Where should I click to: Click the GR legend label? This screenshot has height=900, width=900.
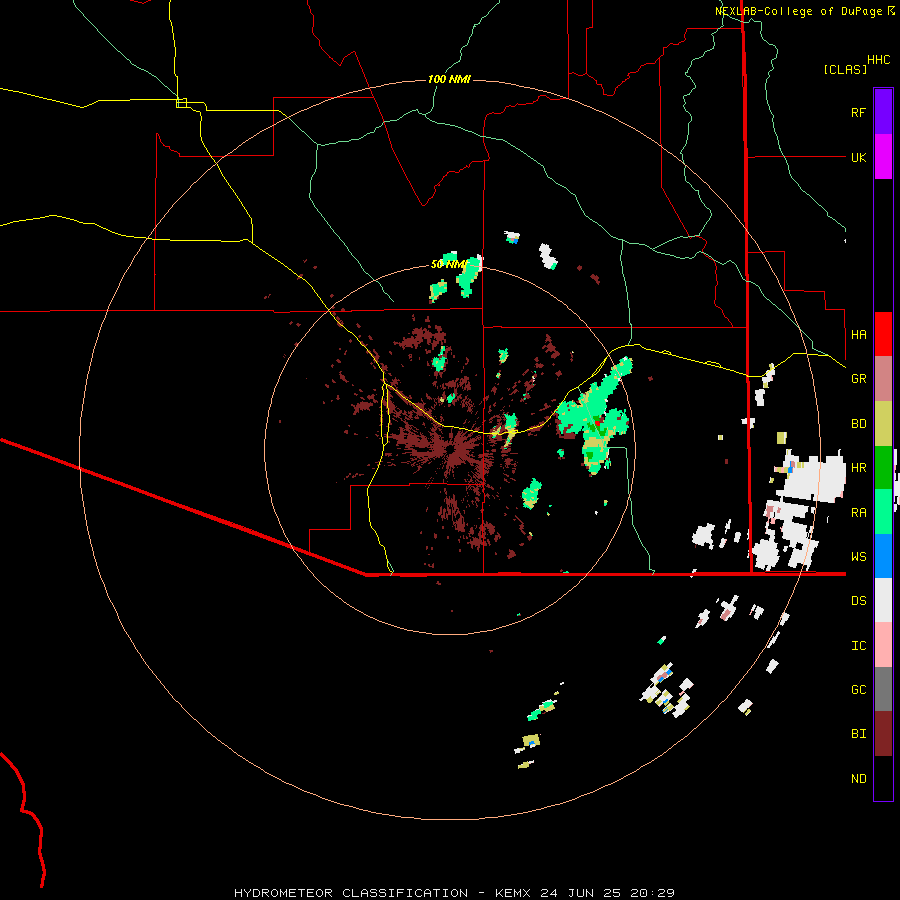[x=858, y=379]
